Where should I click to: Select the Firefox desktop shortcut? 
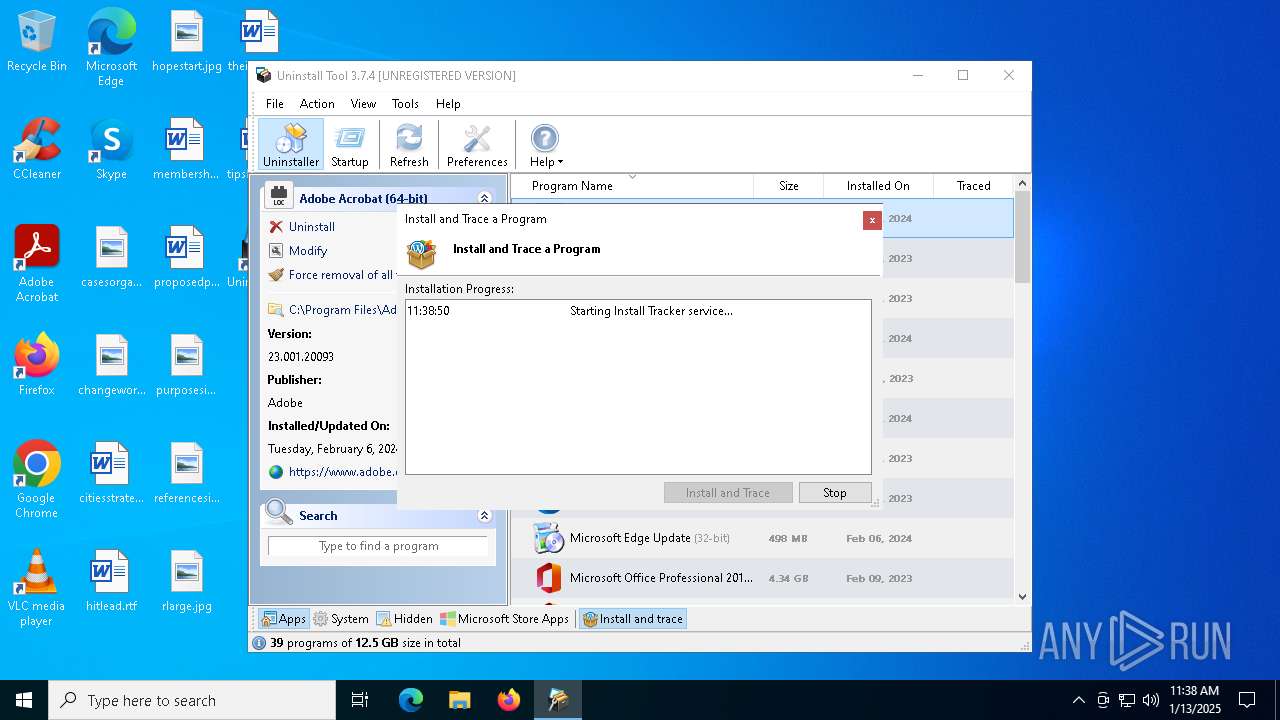tap(37, 365)
